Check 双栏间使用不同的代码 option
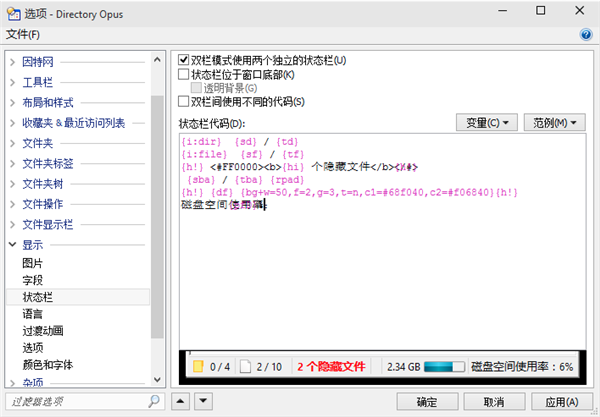 [183, 101]
